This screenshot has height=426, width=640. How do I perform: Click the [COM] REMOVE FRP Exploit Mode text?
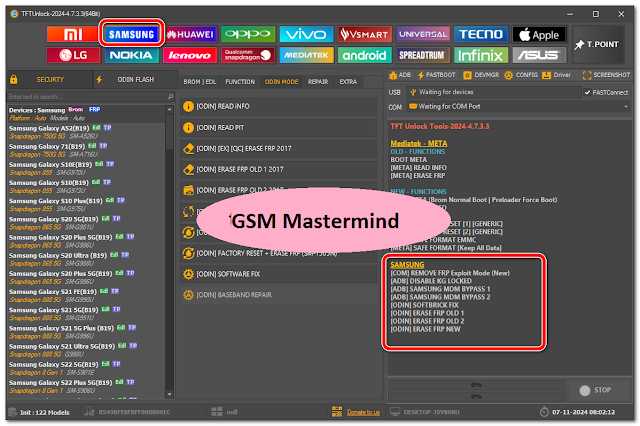click(x=450, y=273)
